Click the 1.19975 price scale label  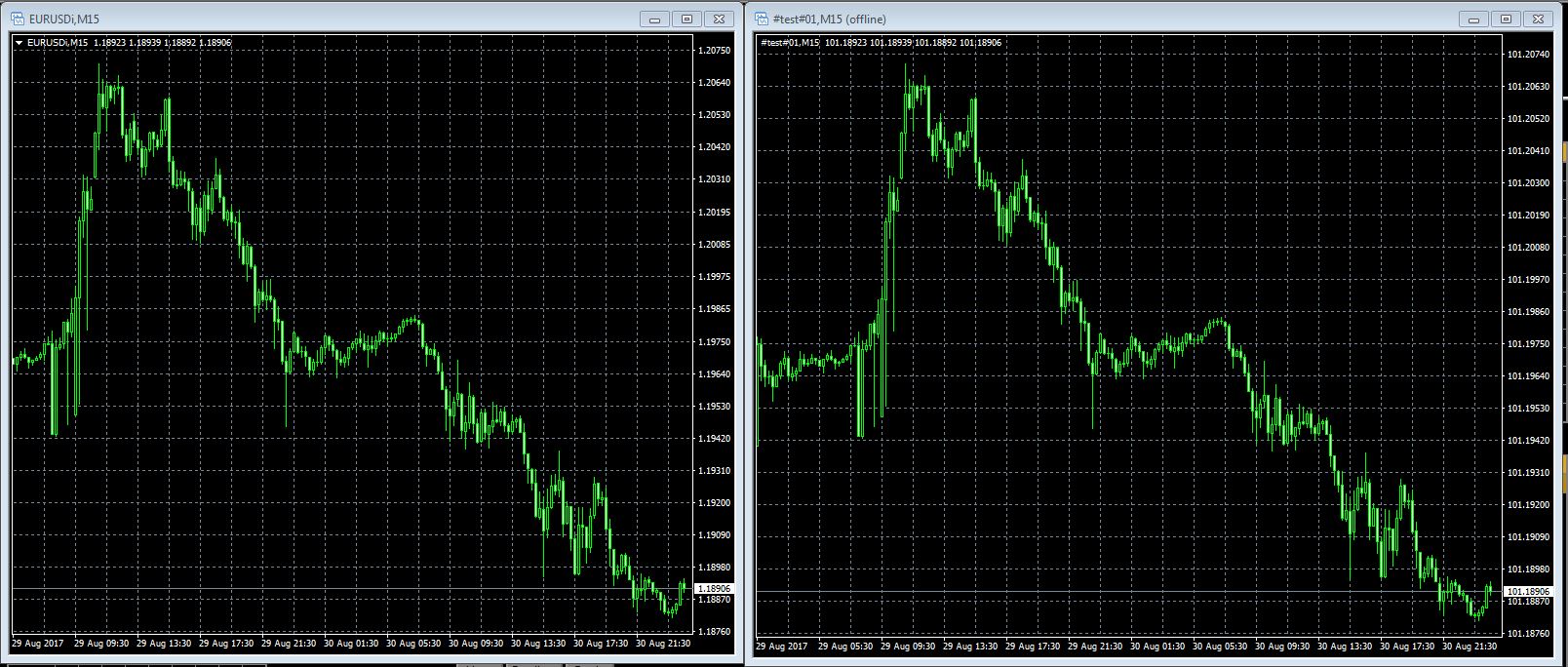(x=715, y=276)
